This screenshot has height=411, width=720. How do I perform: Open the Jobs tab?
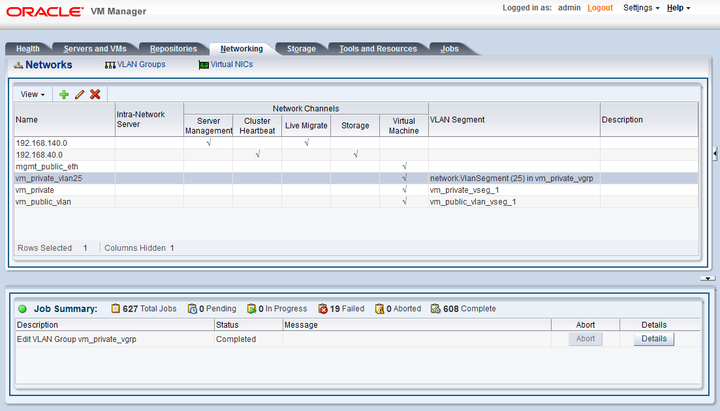click(450, 49)
